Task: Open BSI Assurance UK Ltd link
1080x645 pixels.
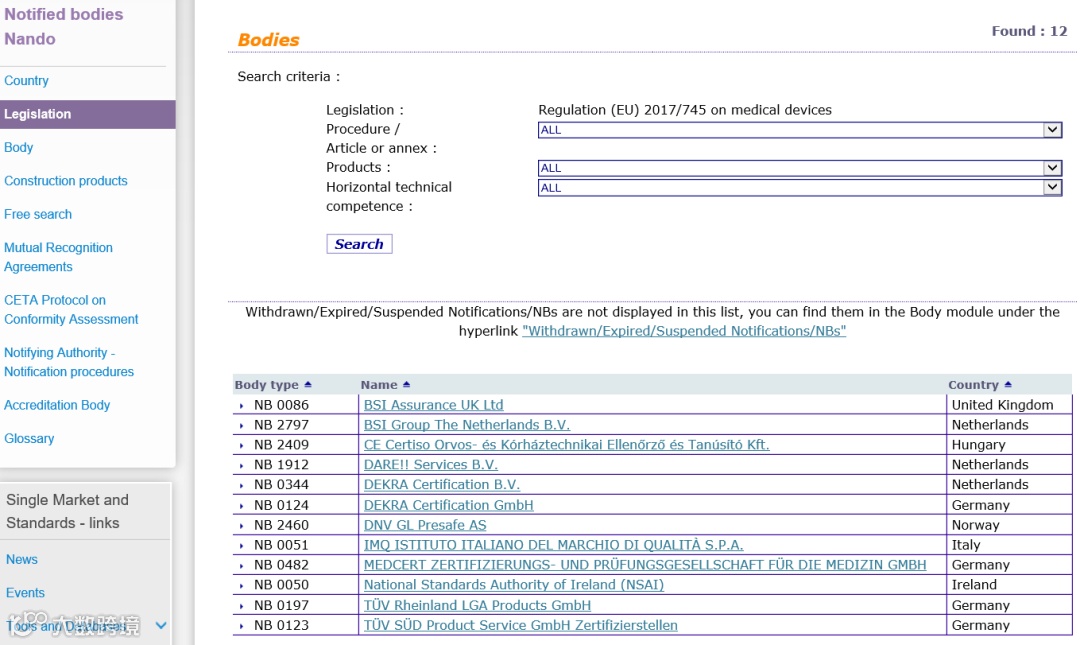Action: [x=433, y=405]
